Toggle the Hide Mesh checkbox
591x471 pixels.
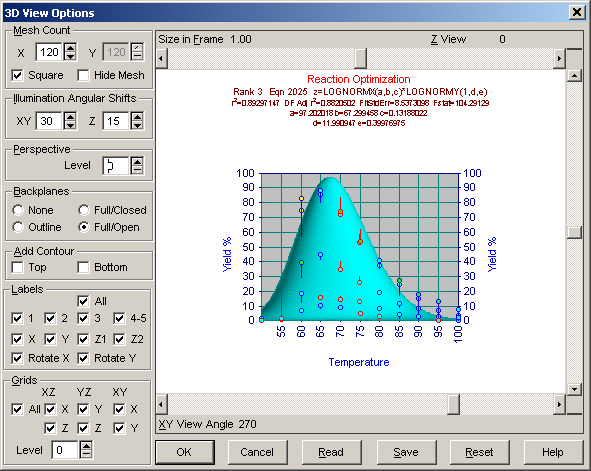click(83, 75)
